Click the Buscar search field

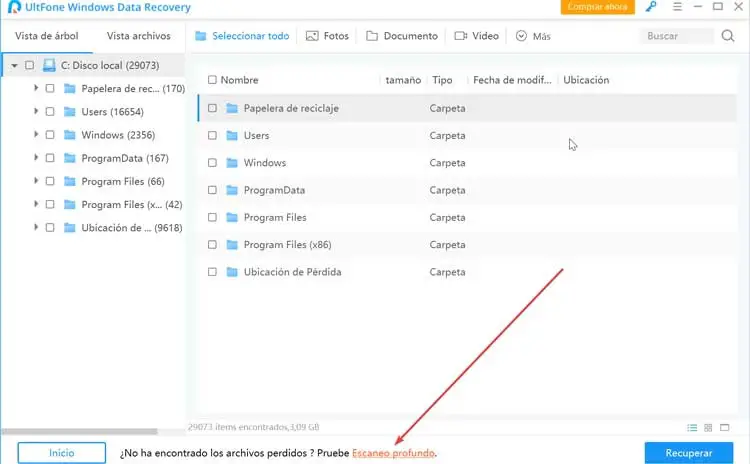point(676,36)
